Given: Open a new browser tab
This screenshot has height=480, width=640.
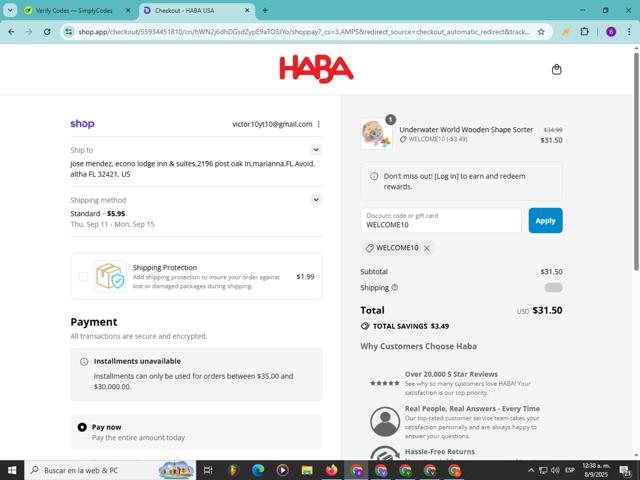Looking at the screenshot, I should point(265,11).
